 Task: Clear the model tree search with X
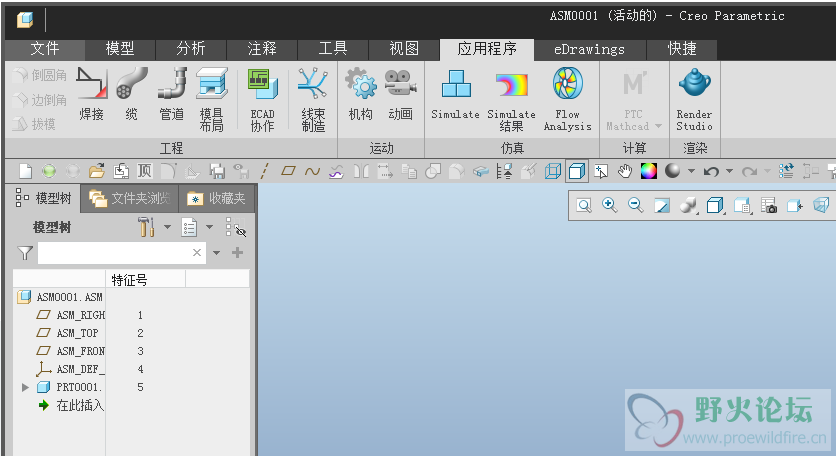click(197, 253)
